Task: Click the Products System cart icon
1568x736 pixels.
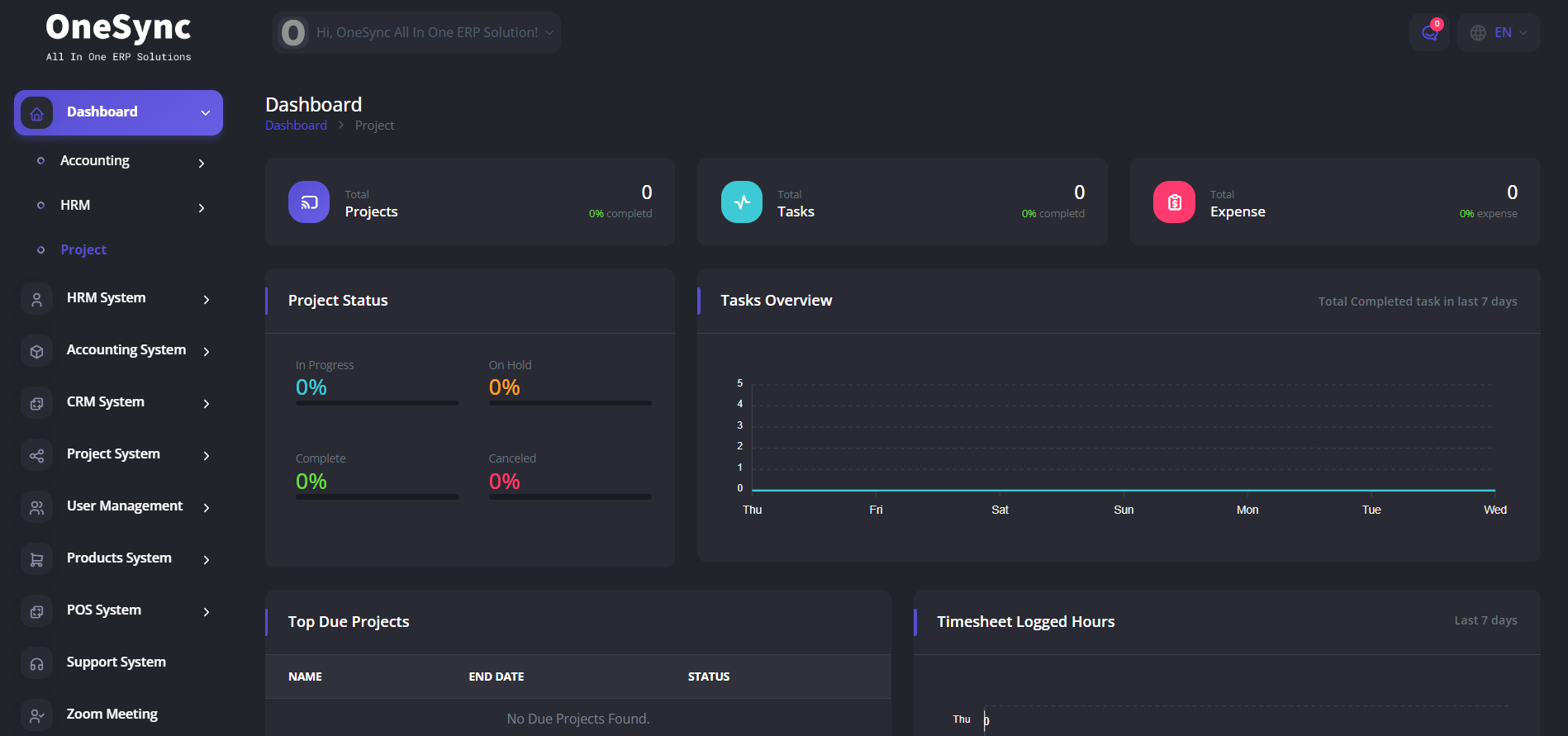Action: click(x=37, y=559)
